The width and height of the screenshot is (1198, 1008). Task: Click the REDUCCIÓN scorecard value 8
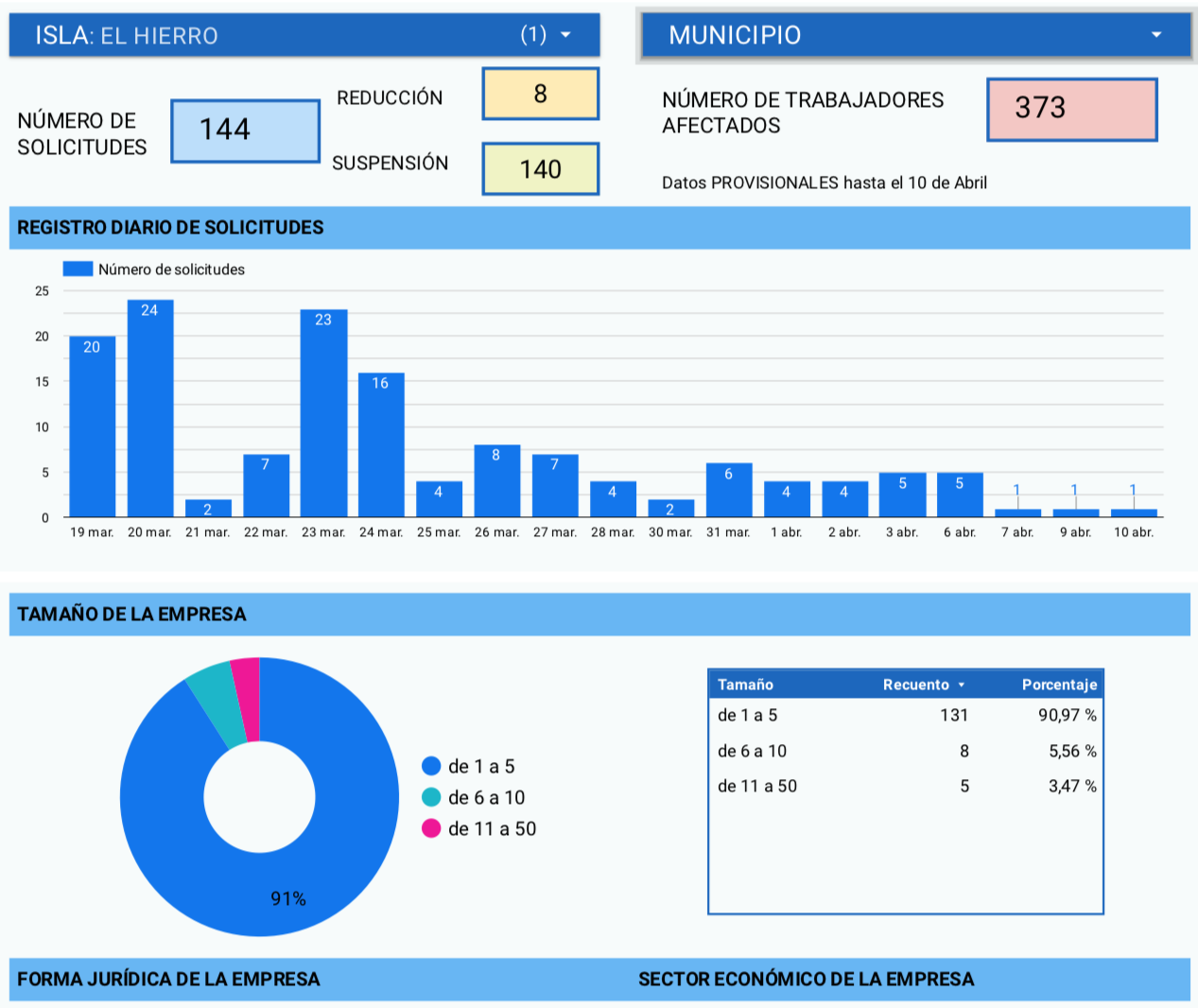point(540,94)
